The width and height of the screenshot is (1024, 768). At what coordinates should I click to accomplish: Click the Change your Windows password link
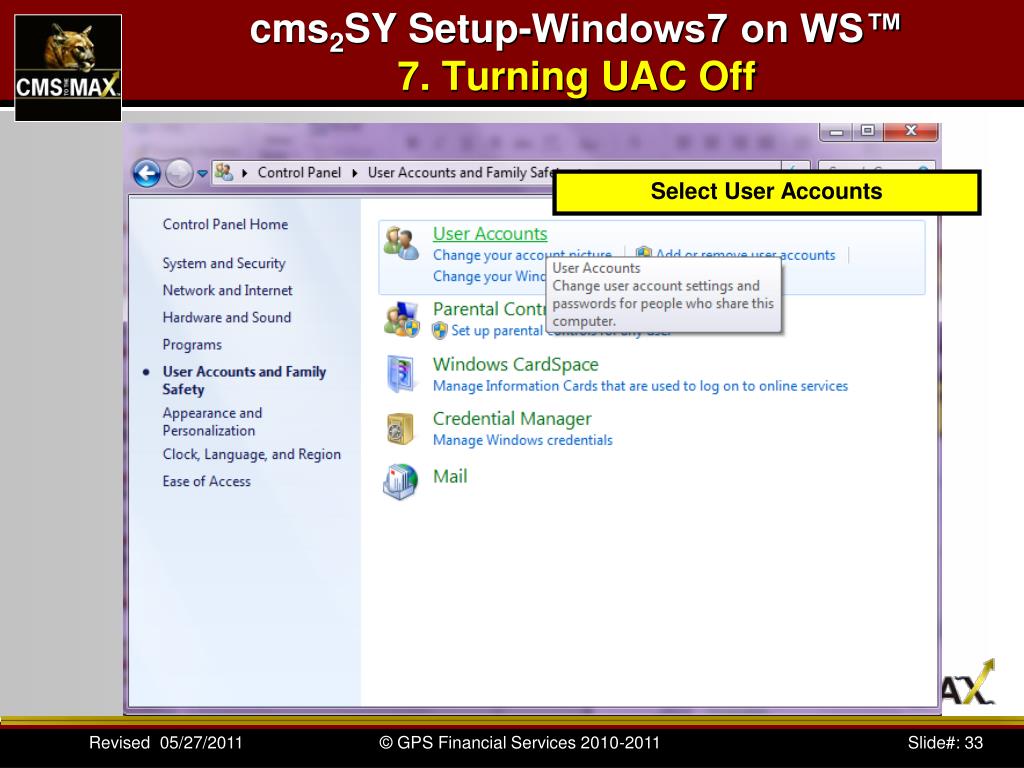click(x=489, y=276)
